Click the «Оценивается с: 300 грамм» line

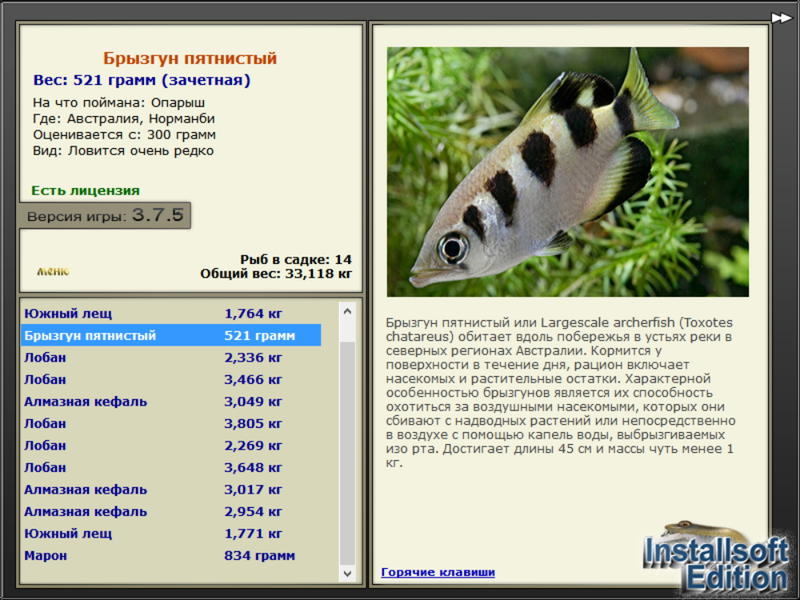pyautogui.click(x=124, y=135)
